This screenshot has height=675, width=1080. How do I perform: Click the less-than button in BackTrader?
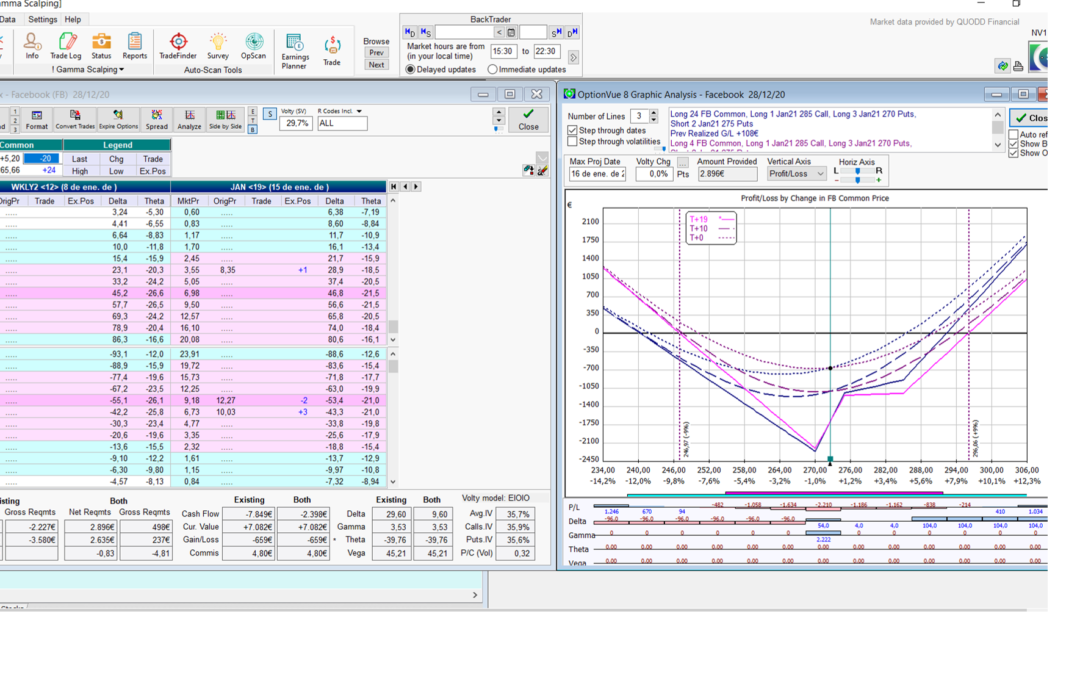tap(499, 32)
